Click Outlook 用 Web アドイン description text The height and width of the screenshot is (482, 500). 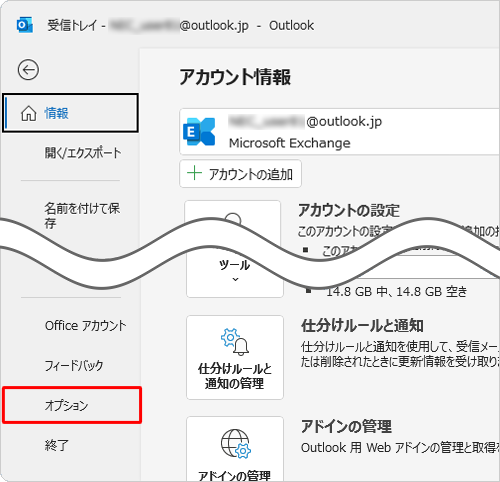click(400, 448)
